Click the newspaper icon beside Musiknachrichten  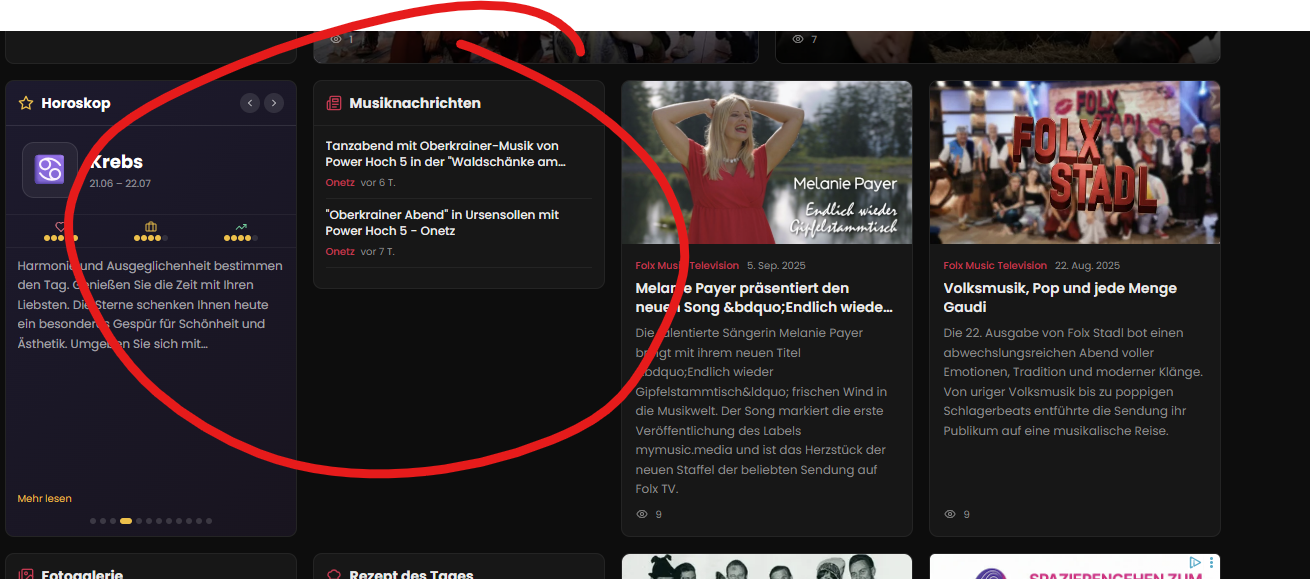coord(334,103)
